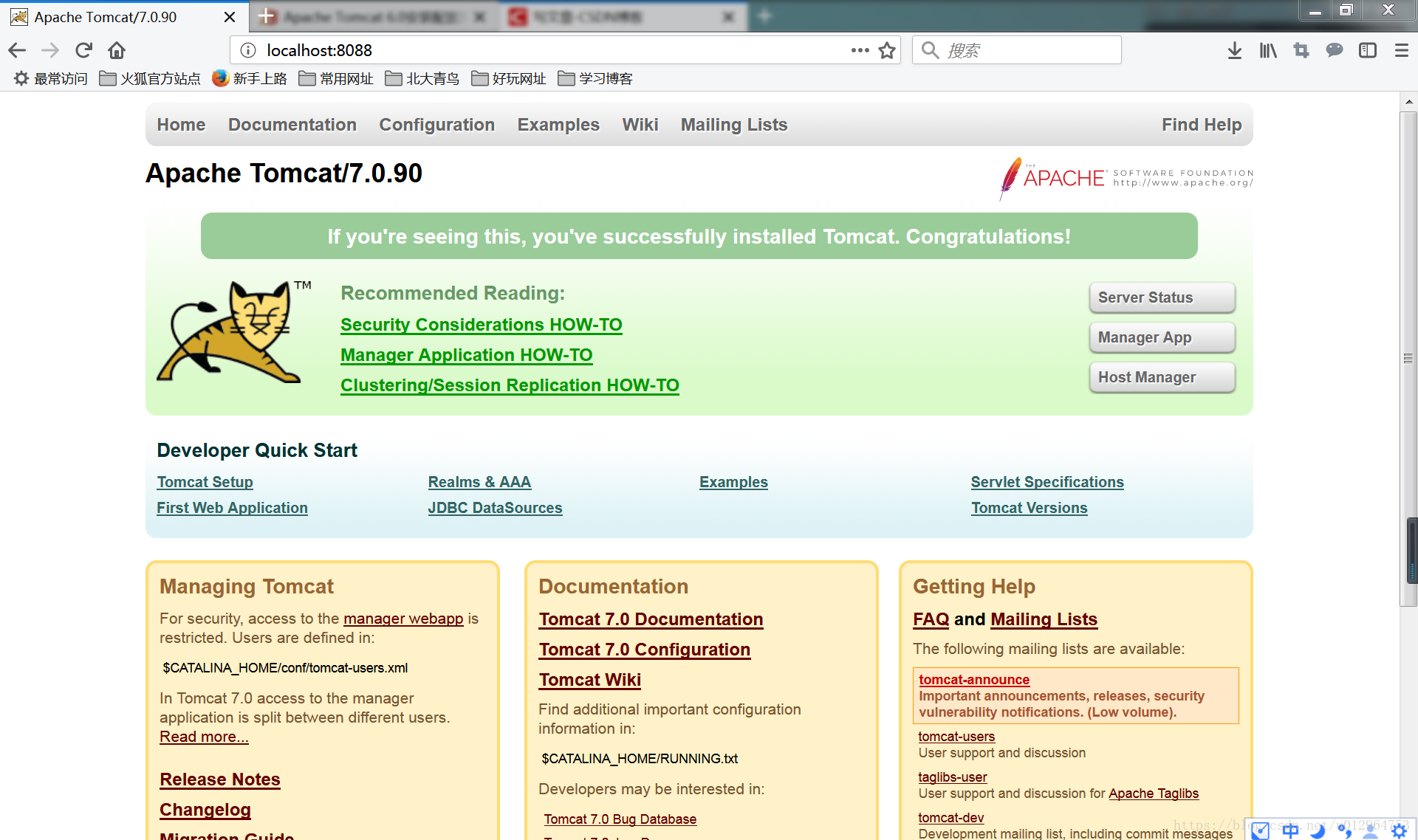Go back using the browser back arrow

(17, 50)
